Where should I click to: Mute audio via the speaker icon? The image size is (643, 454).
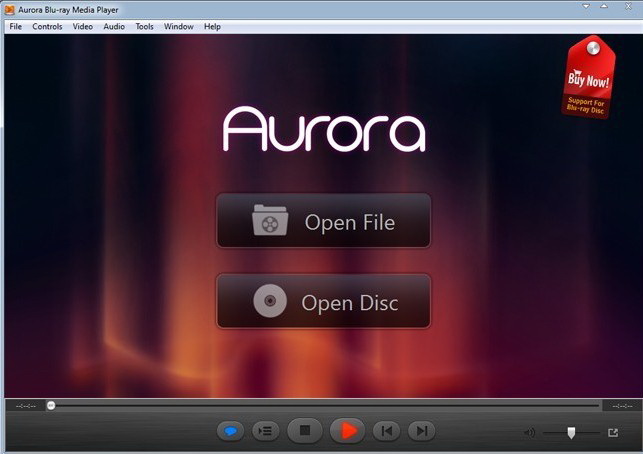coord(529,432)
